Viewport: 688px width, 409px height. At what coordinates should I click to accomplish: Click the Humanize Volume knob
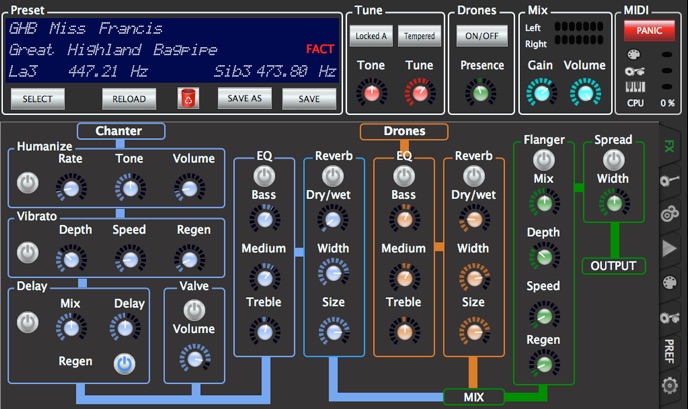(x=189, y=188)
